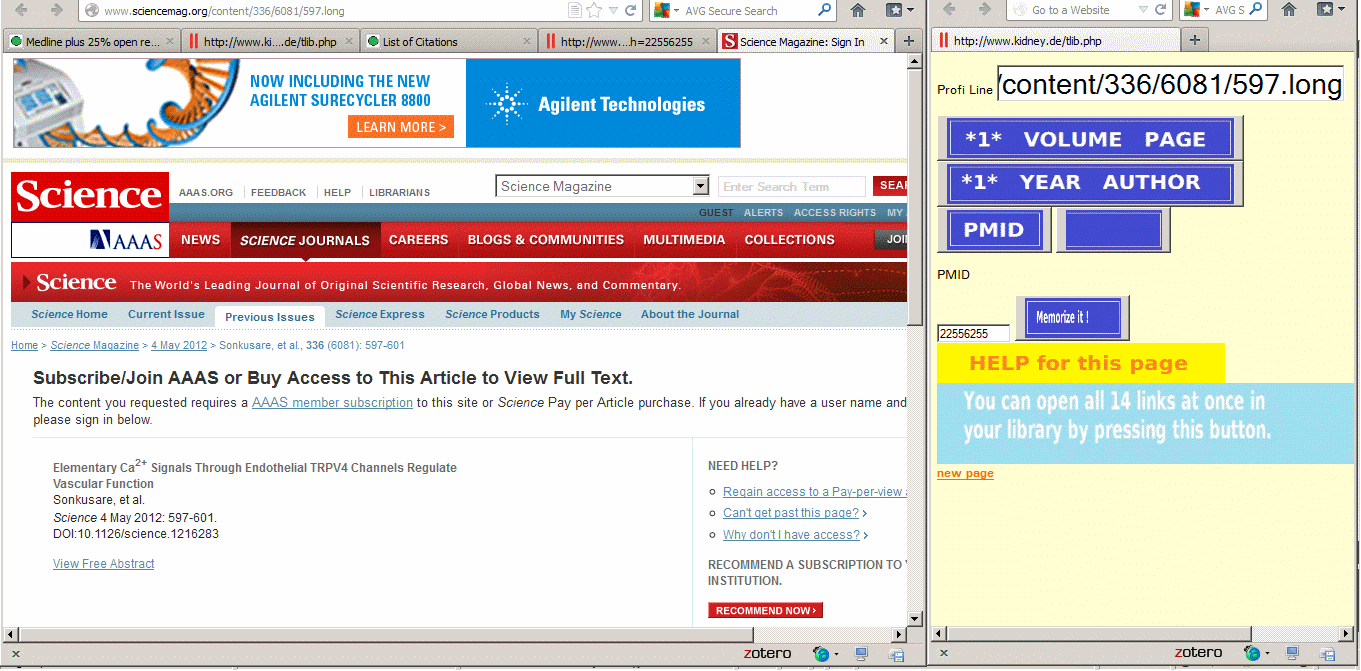Open the Current Issue sub-tab
Screen dimensions: 1361x671
(166, 314)
